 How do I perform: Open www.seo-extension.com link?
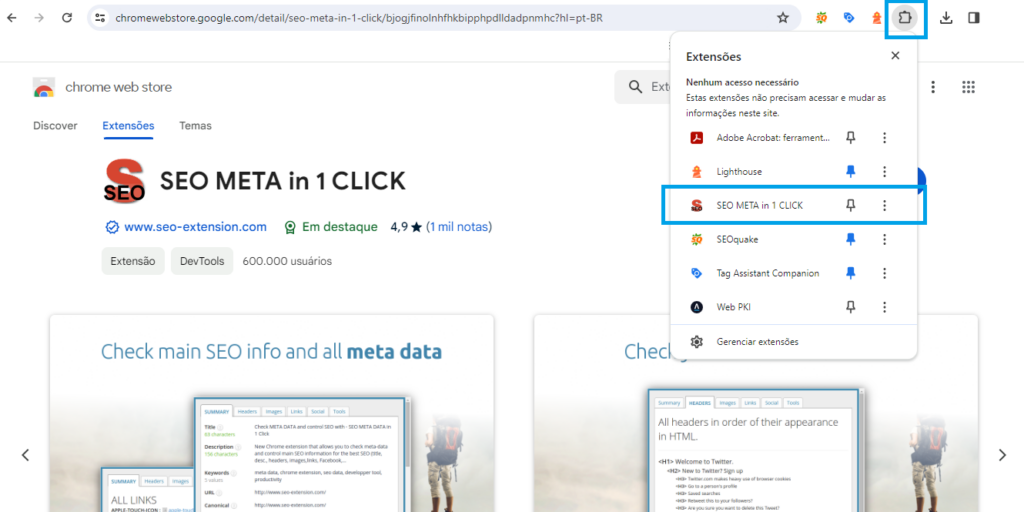point(195,227)
